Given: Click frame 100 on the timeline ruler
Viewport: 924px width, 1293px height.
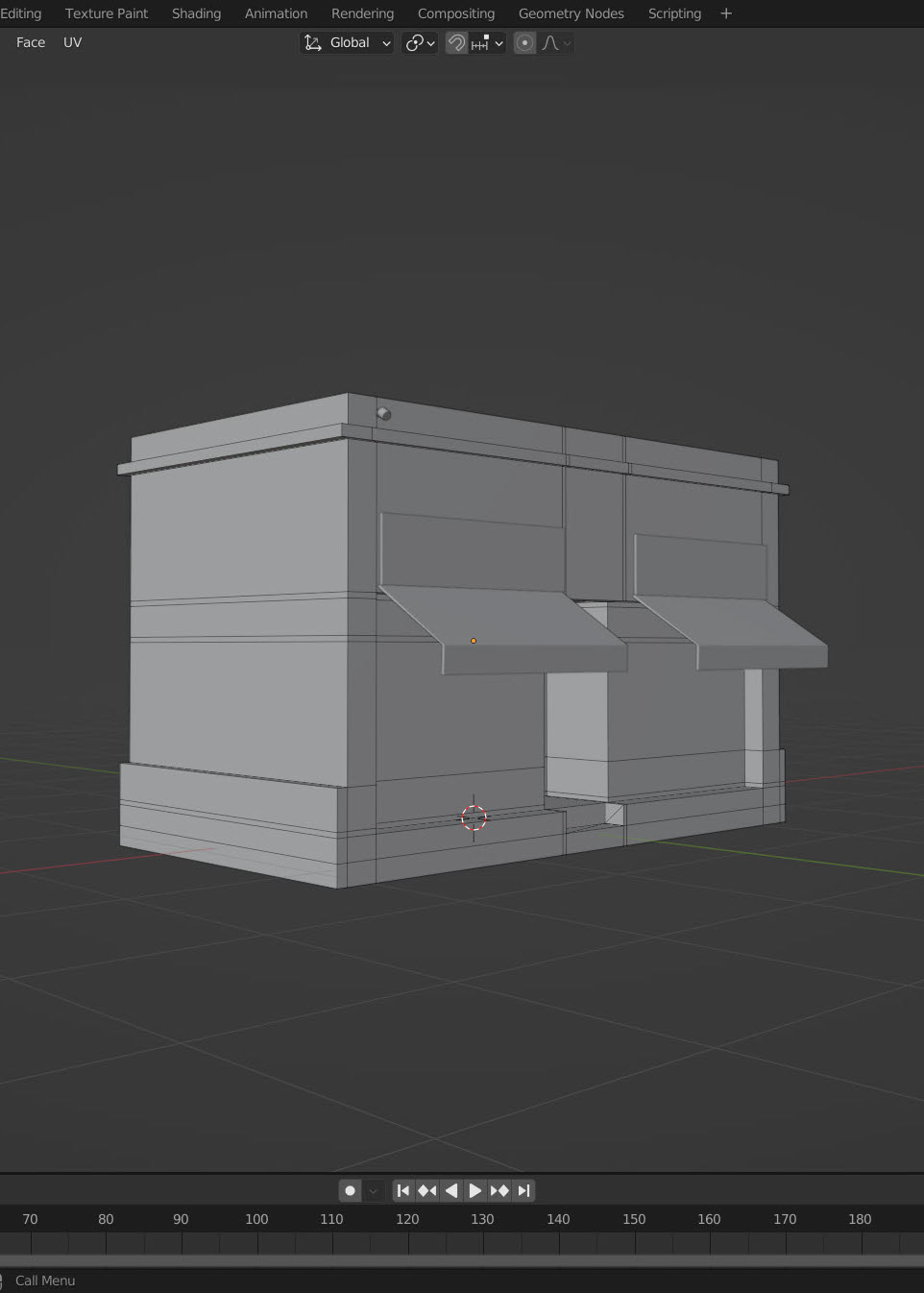Looking at the screenshot, I should click(256, 1219).
